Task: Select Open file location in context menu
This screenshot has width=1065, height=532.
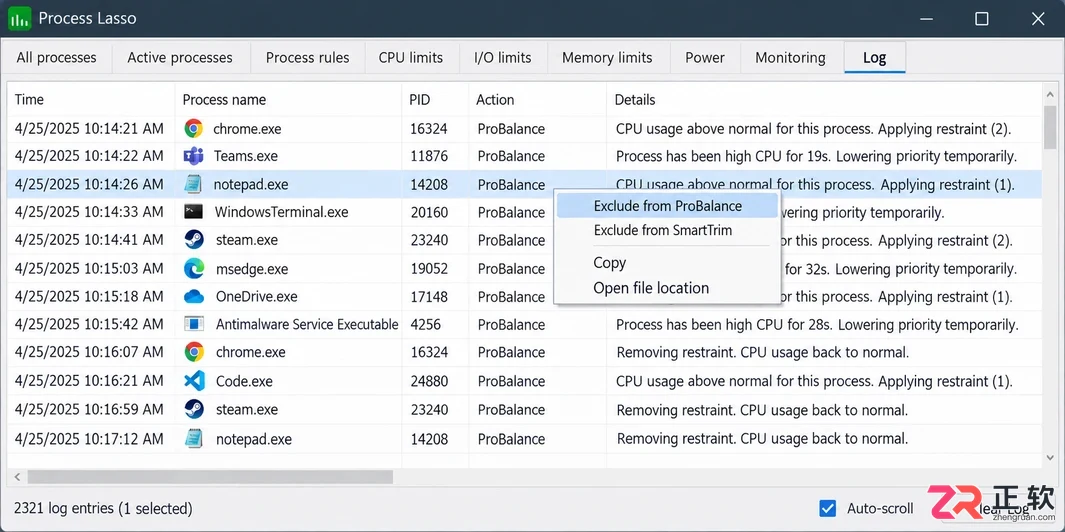Action: click(667, 288)
